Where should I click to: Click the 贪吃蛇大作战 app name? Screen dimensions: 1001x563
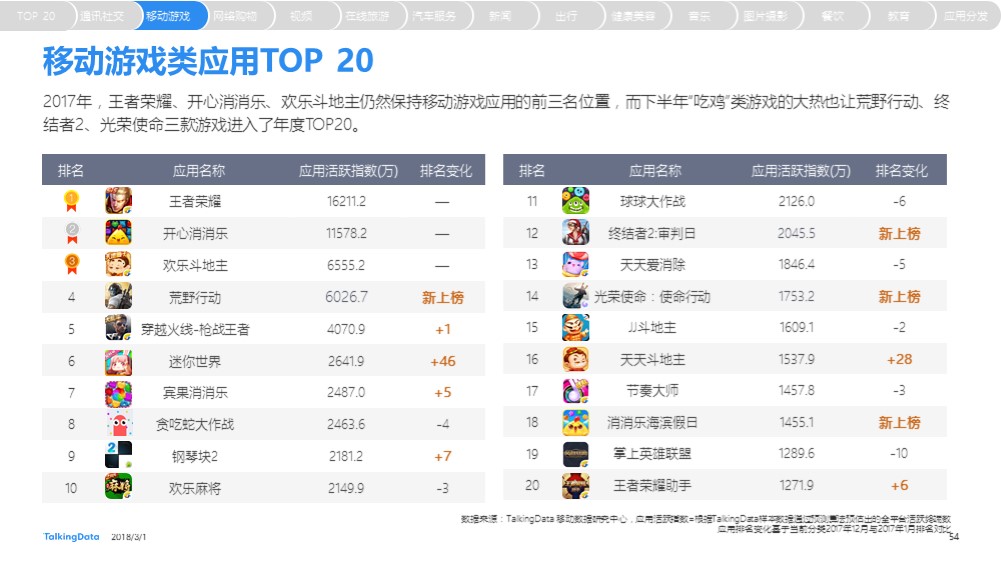pyautogui.click(x=195, y=424)
